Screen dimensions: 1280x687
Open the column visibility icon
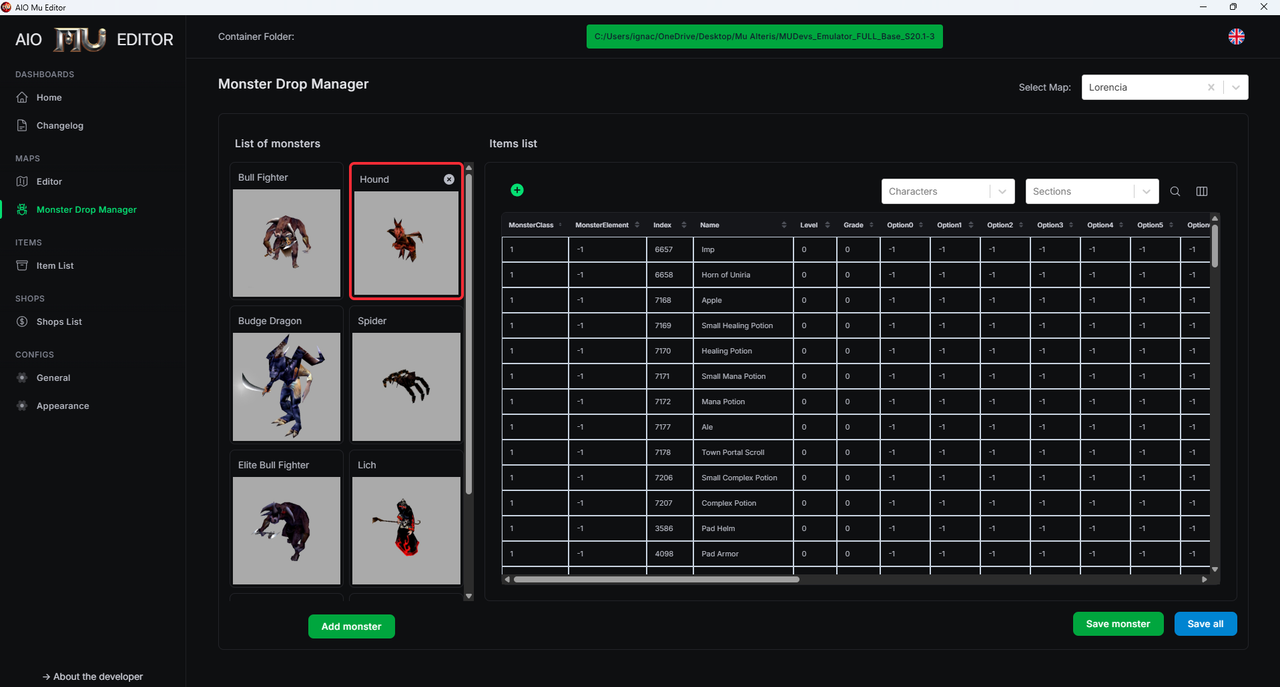[x=1202, y=192]
